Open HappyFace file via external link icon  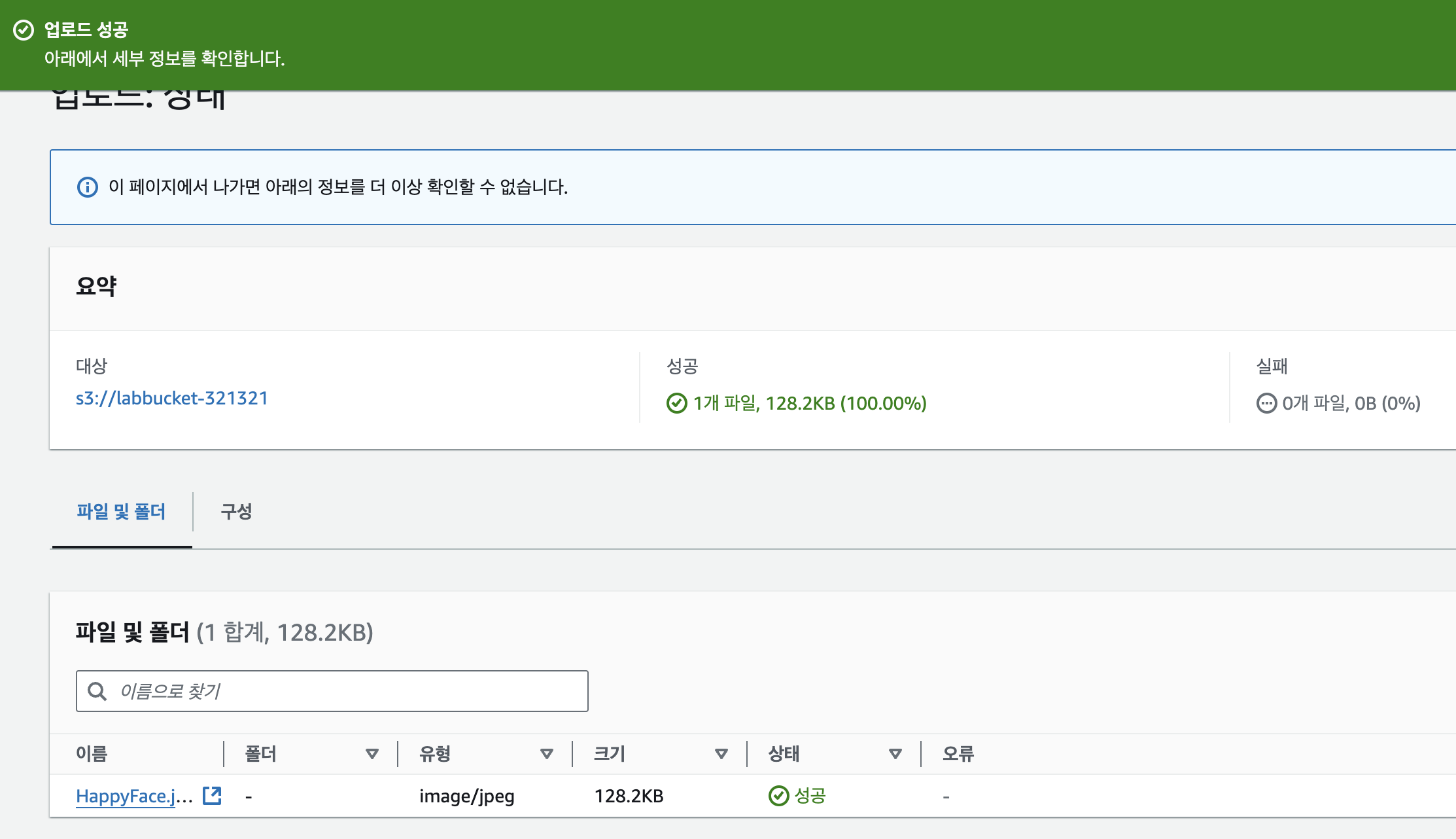[x=212, y=796]
